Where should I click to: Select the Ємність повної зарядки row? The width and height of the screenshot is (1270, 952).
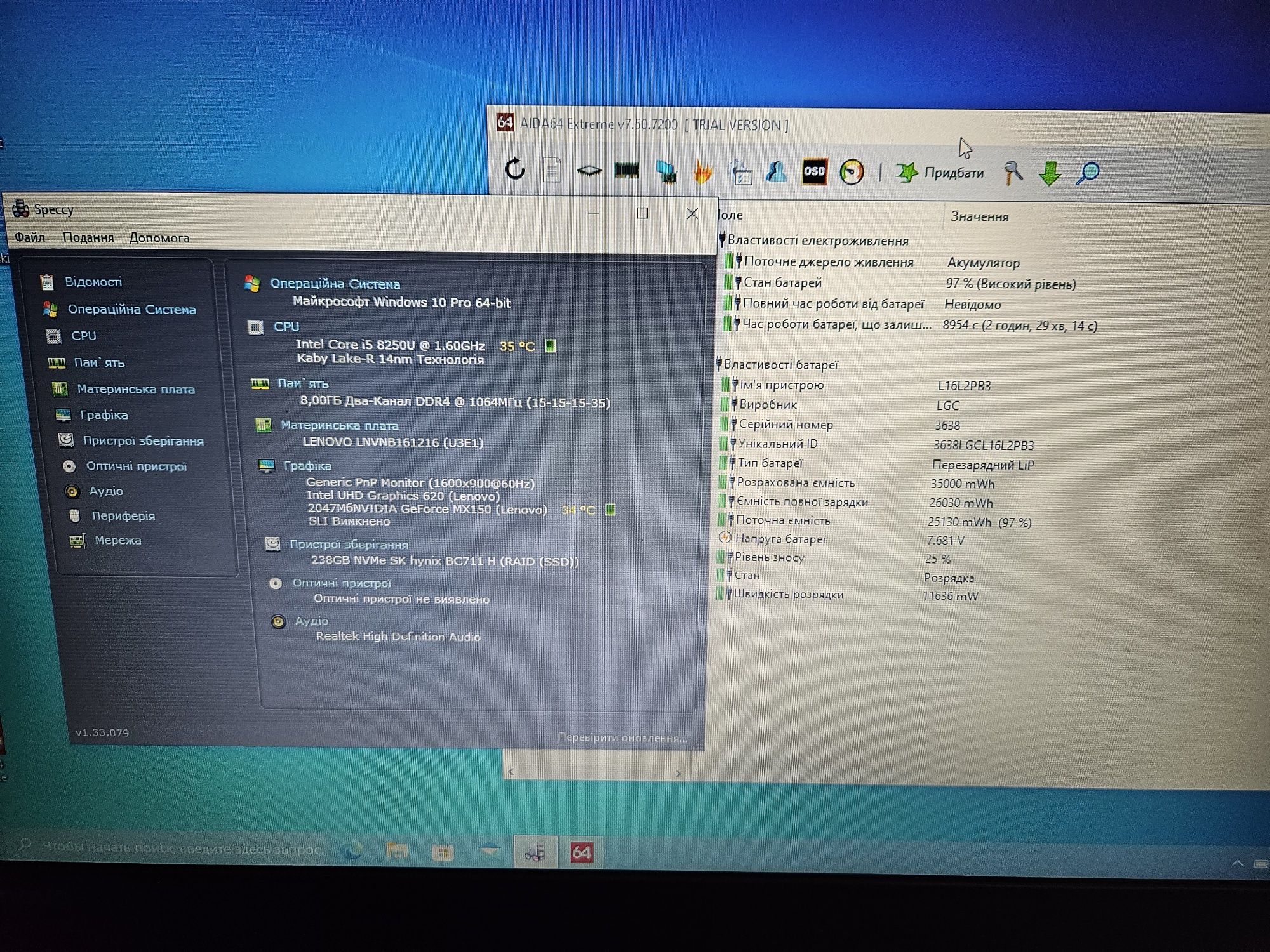(x=855, y=502)
